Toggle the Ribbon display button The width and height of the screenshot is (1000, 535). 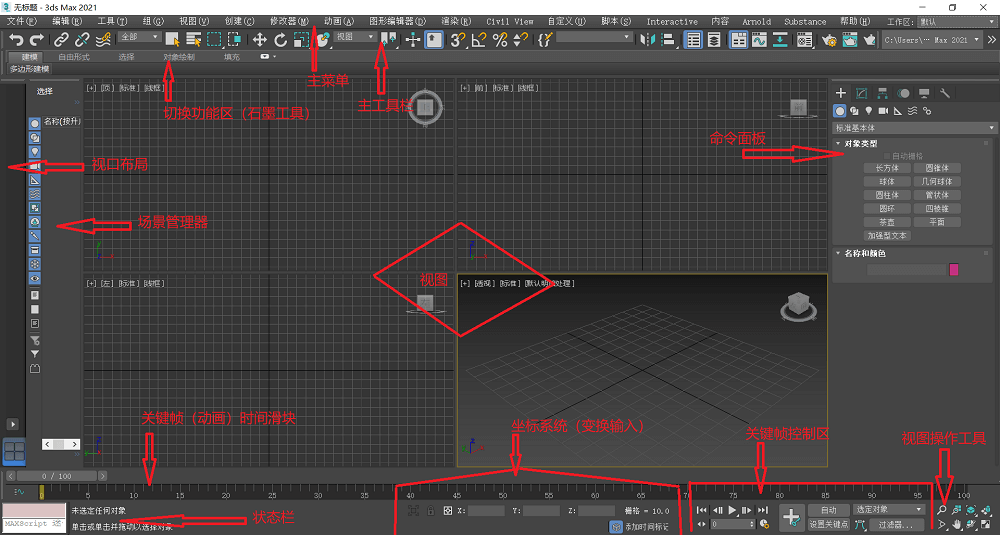coord(739,40)
